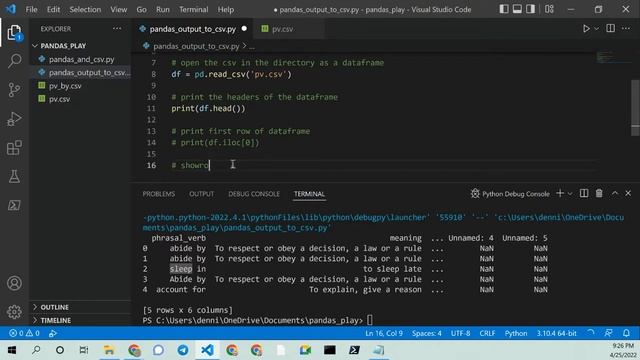Screen dimensions: 640x360
Task: Add a new terminal with plus icon
Action: click(x=560, y=193)
